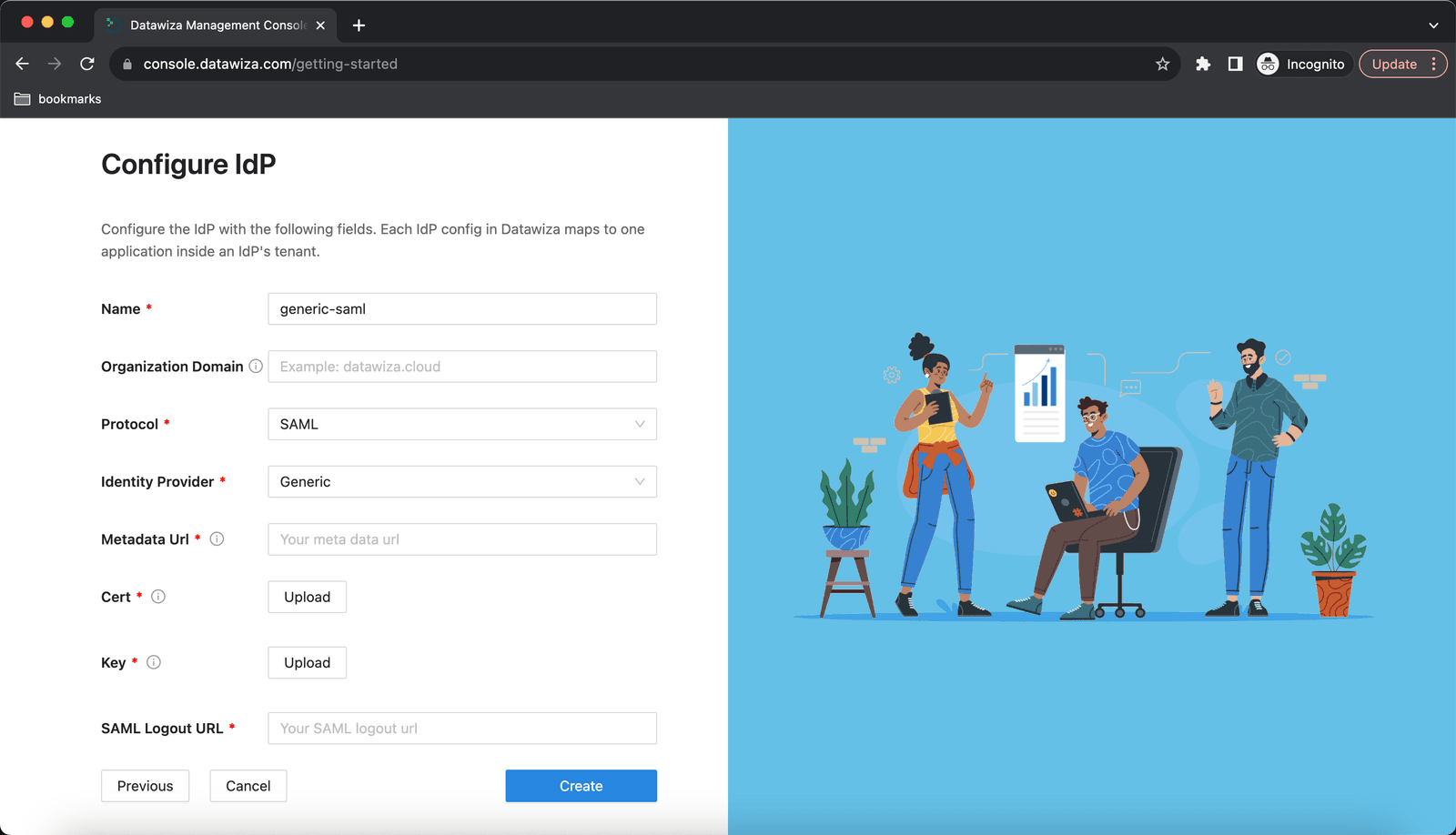Click the Name input field
Viewport: 1456px width, 835px height.
coord(462,309)
